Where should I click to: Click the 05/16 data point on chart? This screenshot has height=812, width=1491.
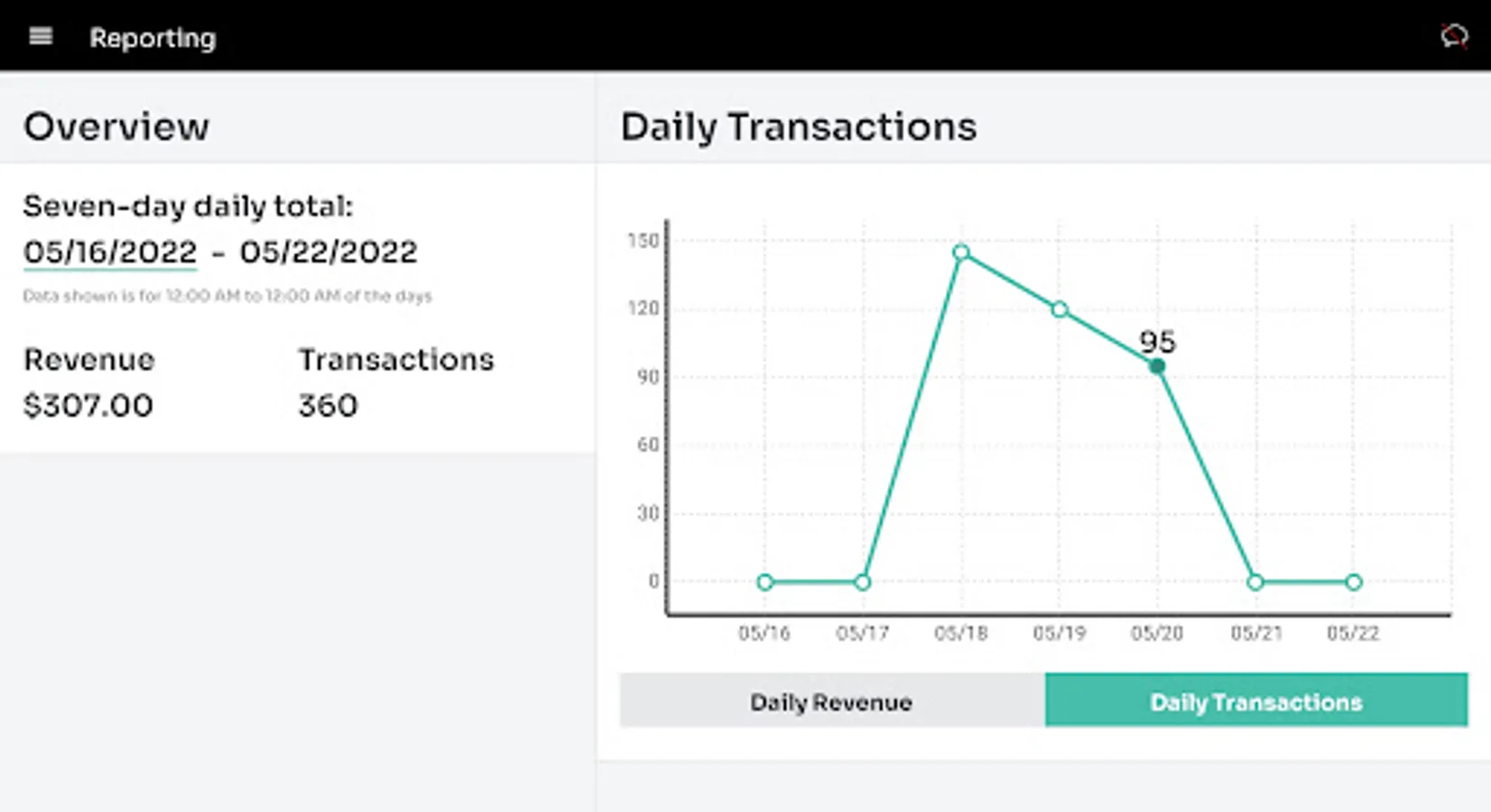click(x=764, y=582)
